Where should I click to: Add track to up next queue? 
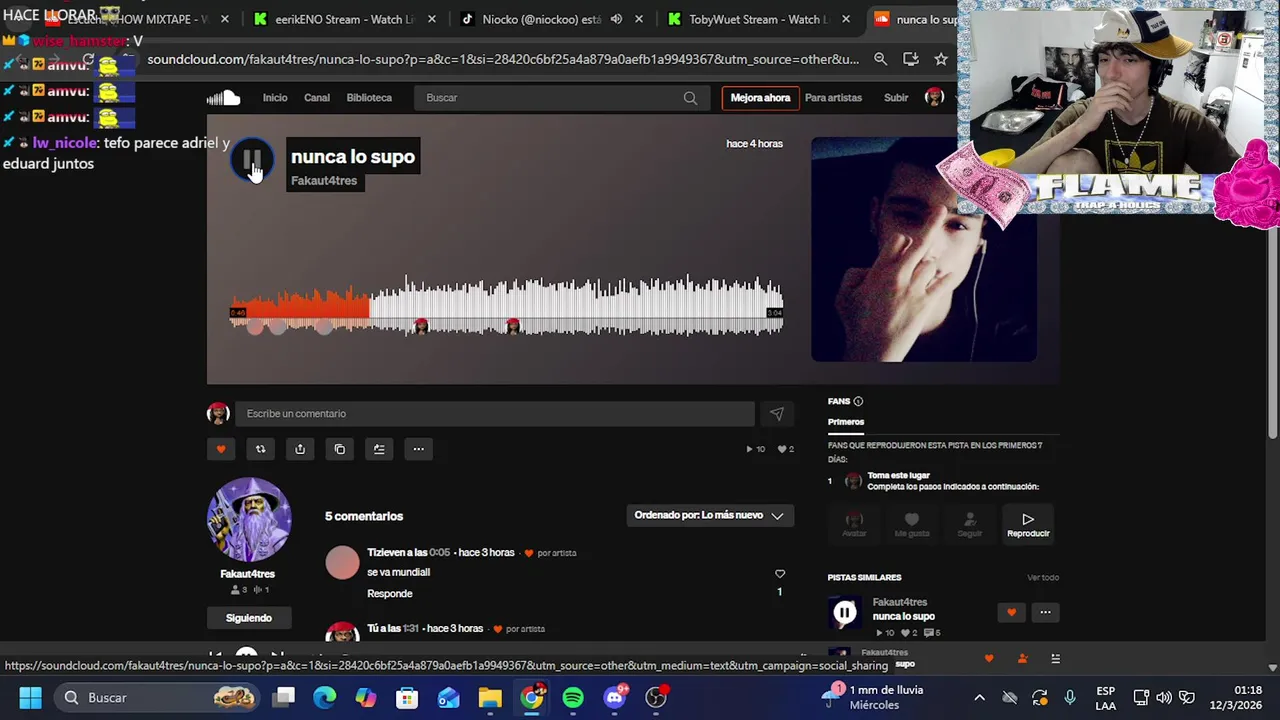(379, 449)
